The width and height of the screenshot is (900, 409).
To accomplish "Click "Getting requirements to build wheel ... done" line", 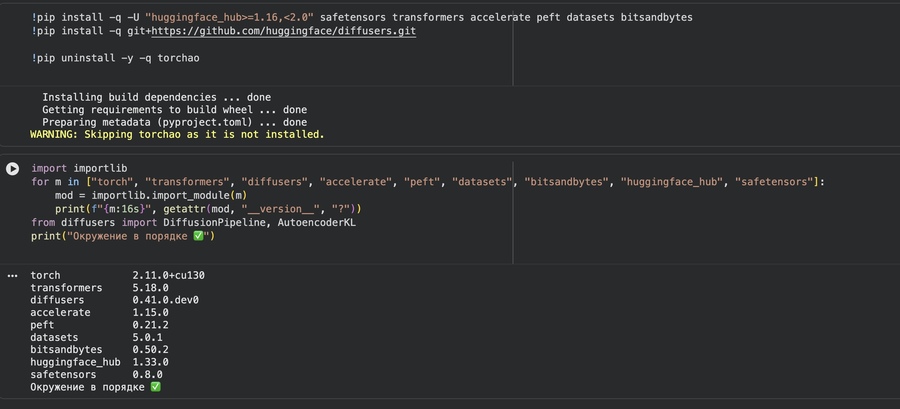I will pos(174,110).
